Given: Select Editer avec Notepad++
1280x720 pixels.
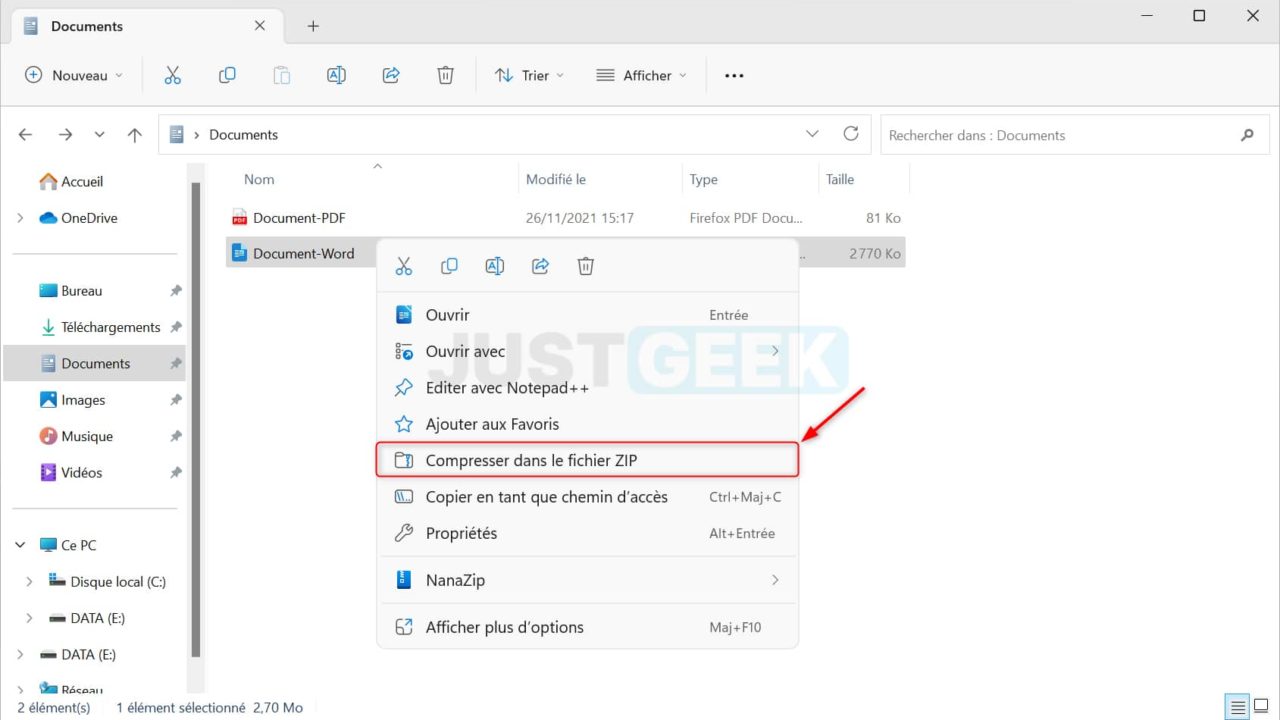Looking at the screenshot, I should coord(587,388).
